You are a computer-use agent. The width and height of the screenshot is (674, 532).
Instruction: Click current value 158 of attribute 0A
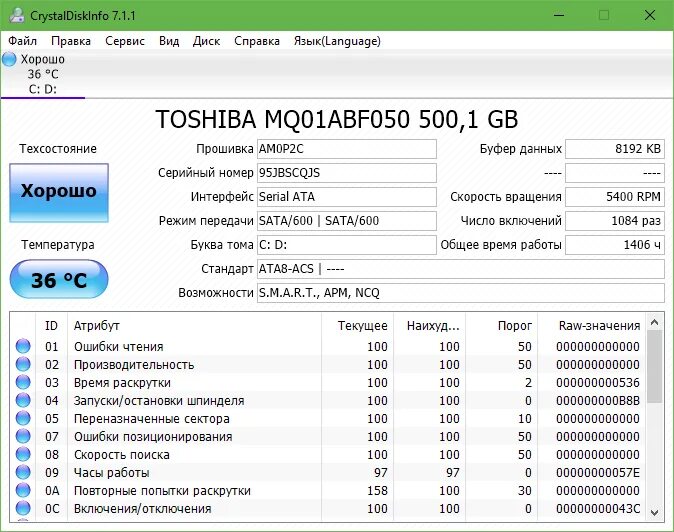377,491
